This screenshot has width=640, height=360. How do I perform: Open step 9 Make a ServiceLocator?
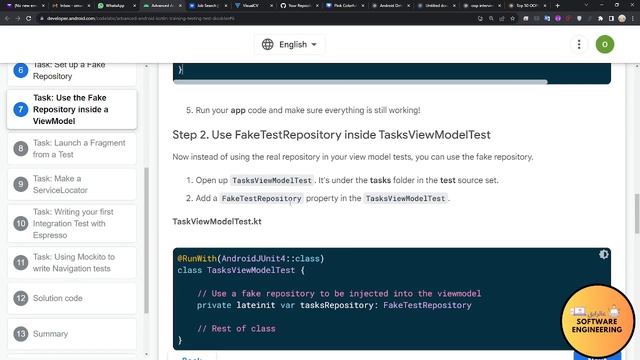[72, 184]
